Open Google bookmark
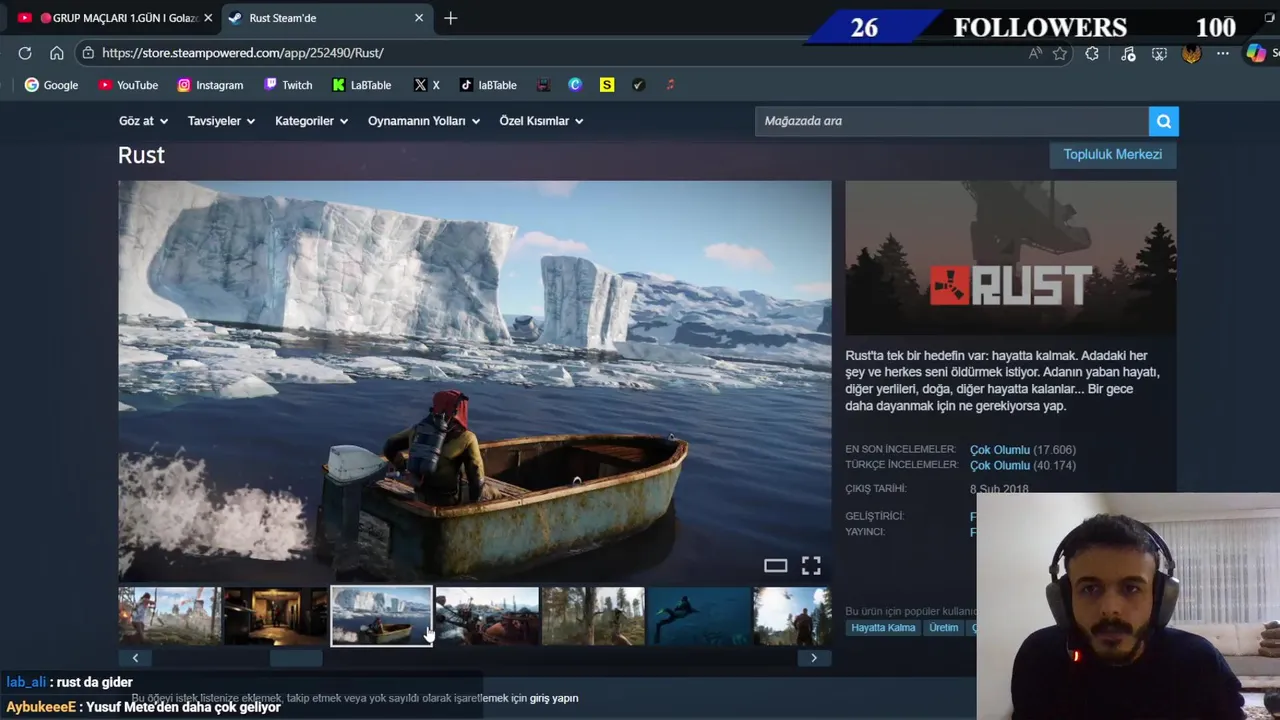This screenshot has width=1280, height=720. coord(51,85)
